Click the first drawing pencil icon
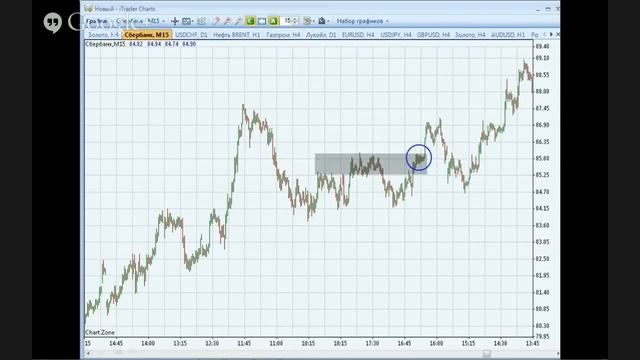 tap(216, 21)
